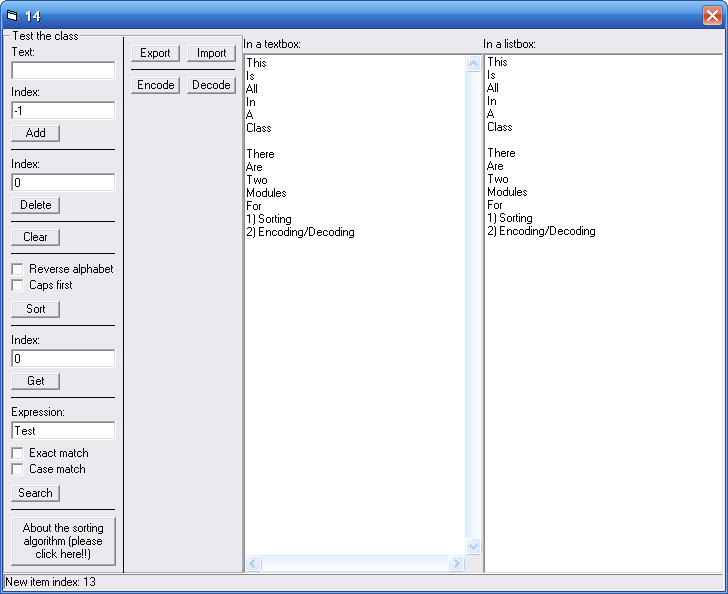The width and height of the screenshot is (728, 594).
Task: Click the Decode button
Action: 211,85
